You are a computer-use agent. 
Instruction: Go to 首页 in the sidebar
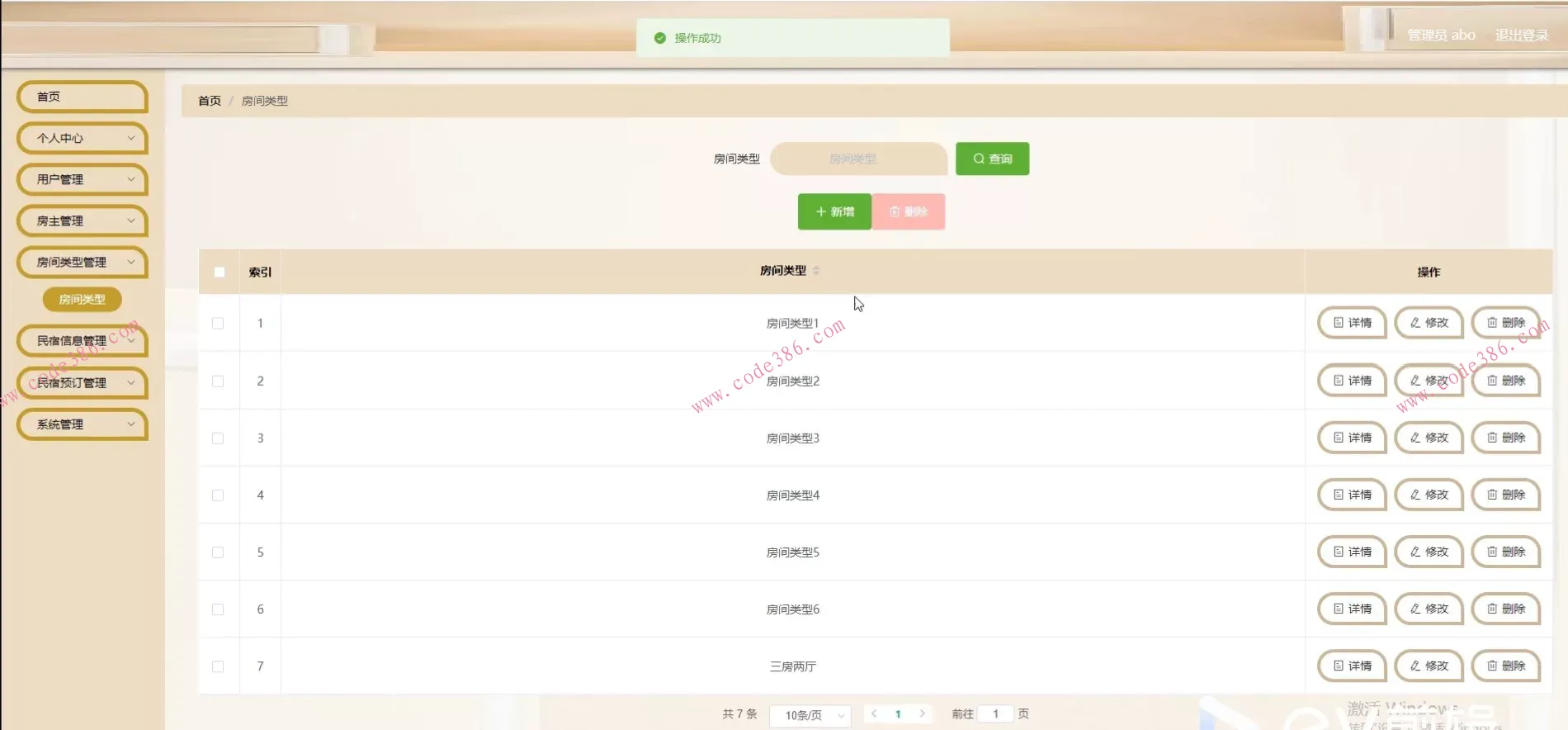(x=82, y=97)
